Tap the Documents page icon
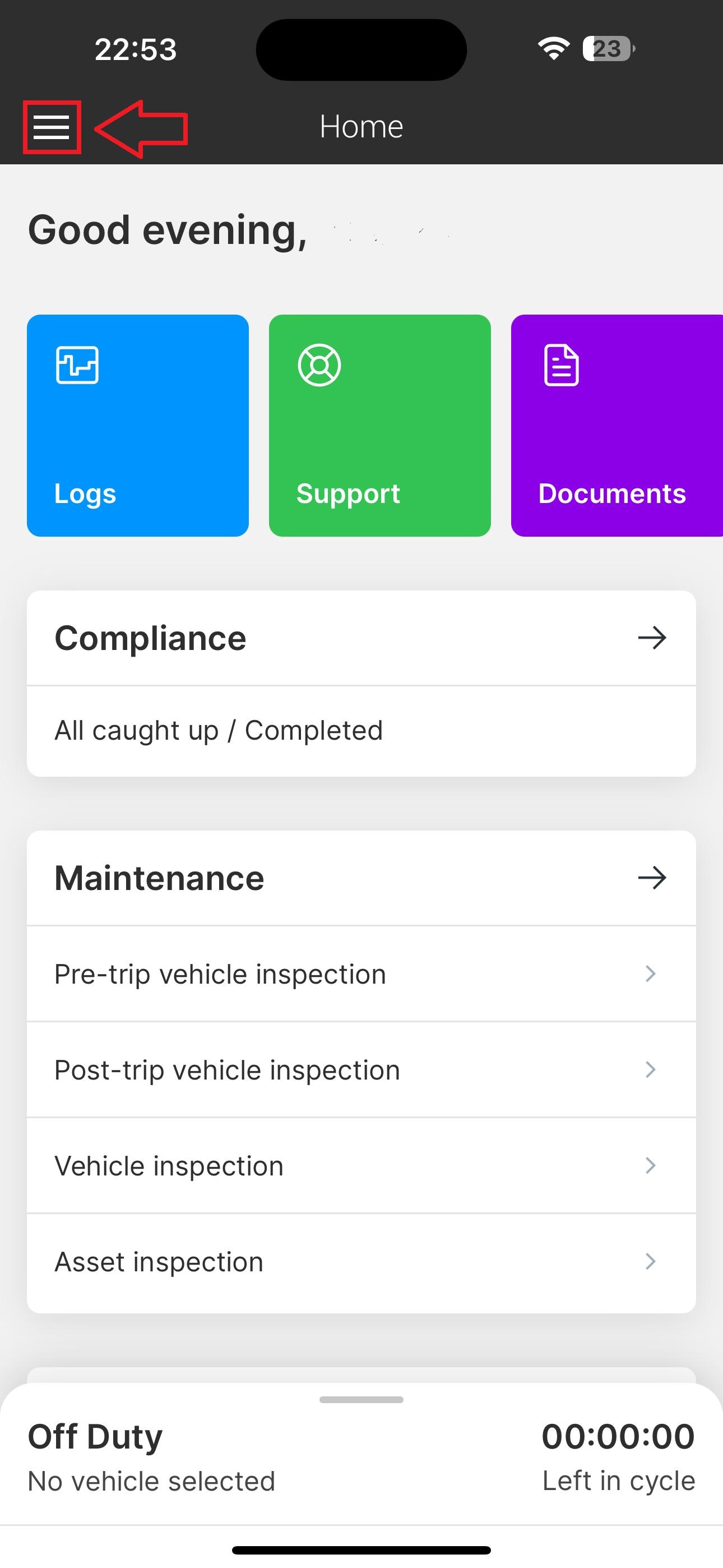This screenshot has width=723, height=1568. (561, 365)
